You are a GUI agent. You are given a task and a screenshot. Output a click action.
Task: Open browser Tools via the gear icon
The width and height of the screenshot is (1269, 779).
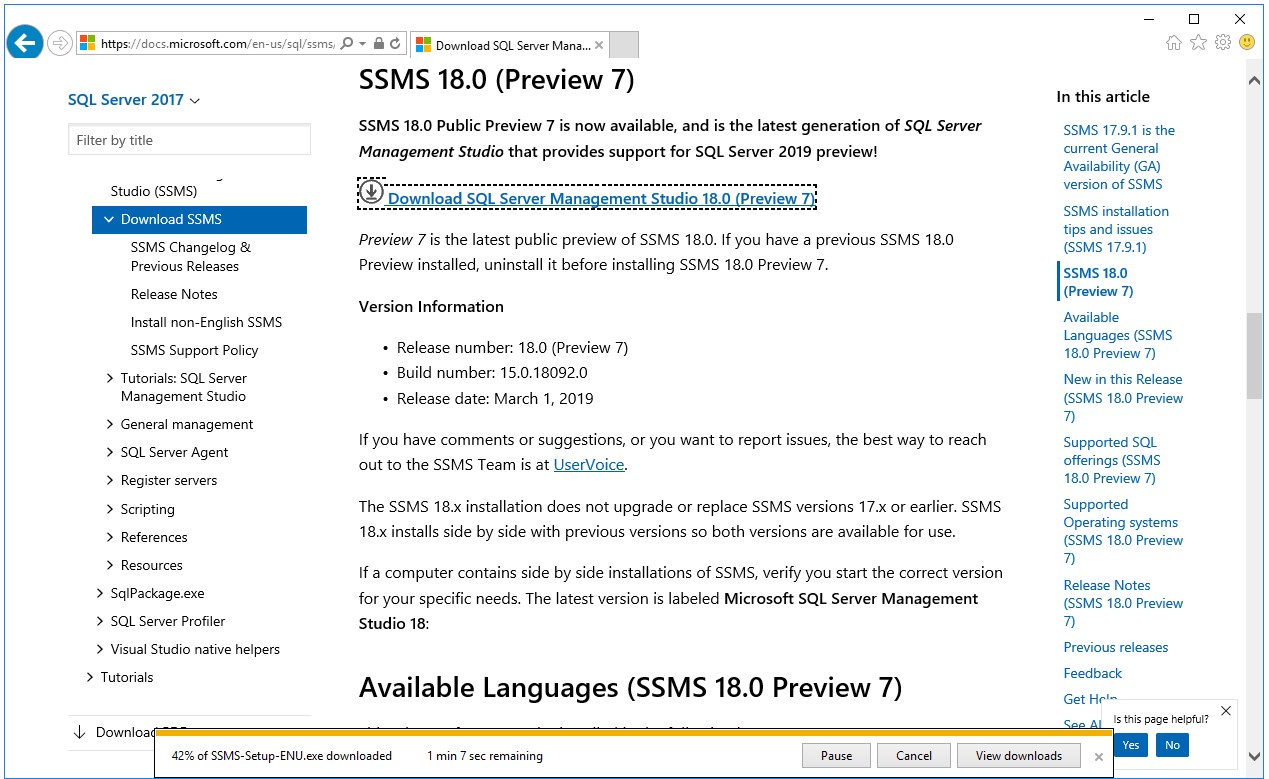[x=1222, y=44]
